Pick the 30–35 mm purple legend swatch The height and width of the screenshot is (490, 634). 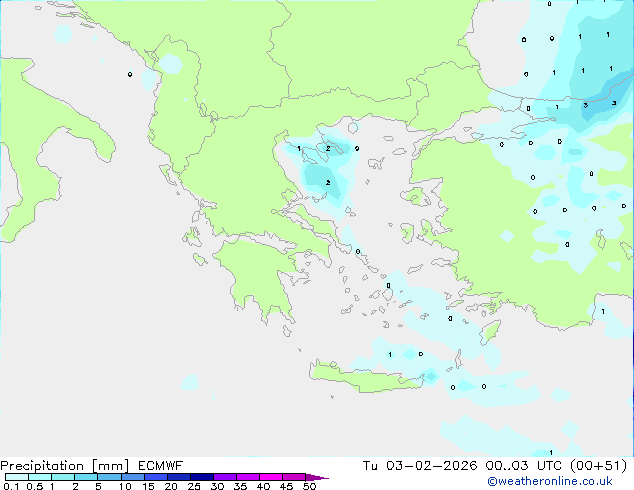pyautogui.click(x=225, y=477)
